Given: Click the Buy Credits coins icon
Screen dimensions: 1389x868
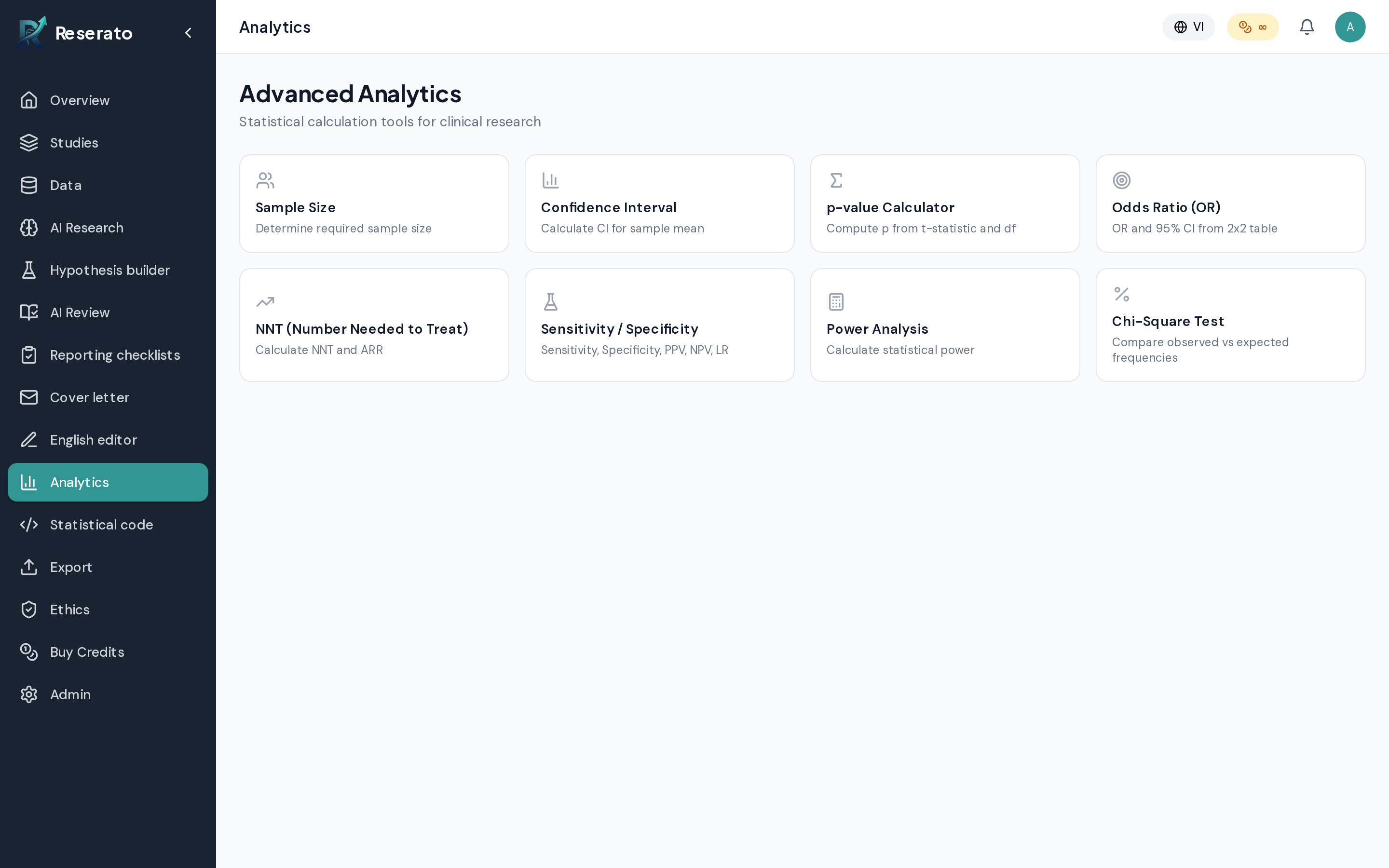Looking at the screenshot, I should click(x=29, y=652).
